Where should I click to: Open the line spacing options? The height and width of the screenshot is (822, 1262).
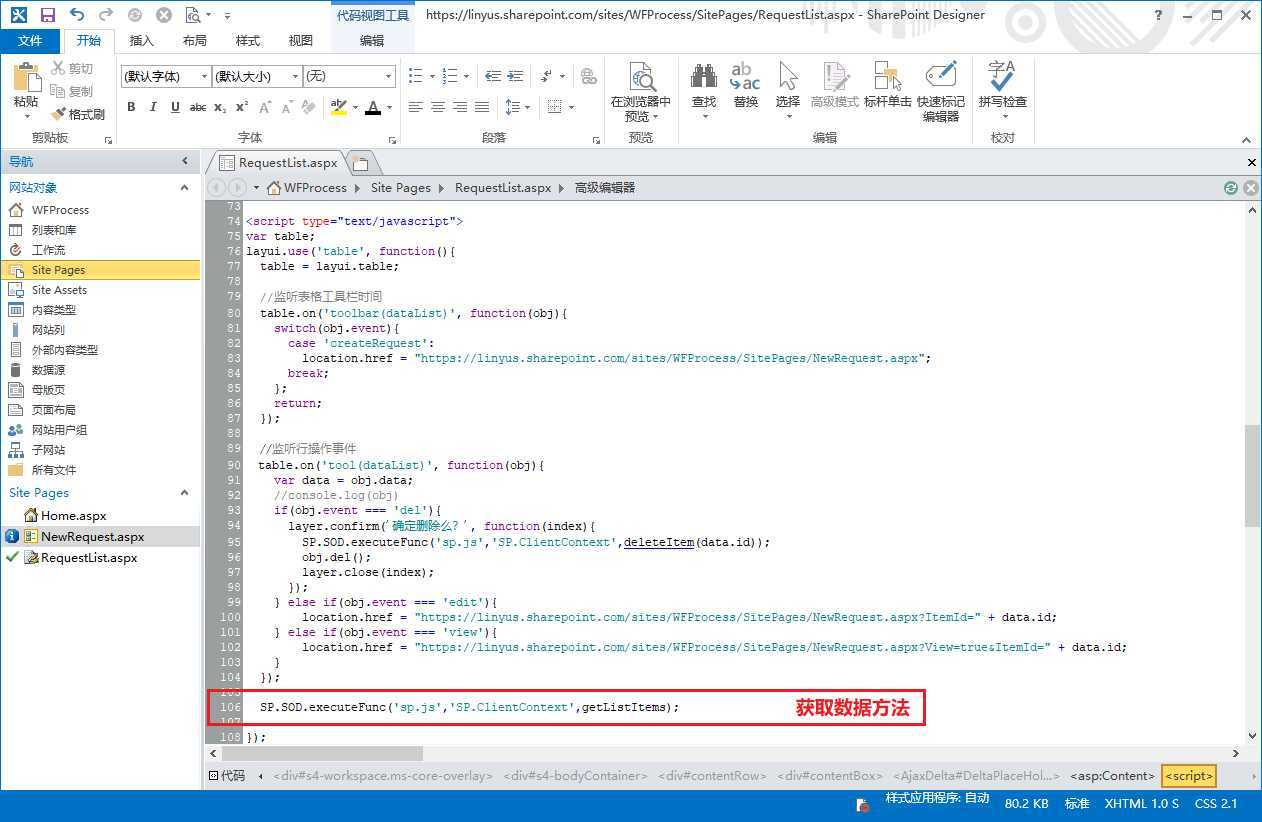[x=517, y=107]
